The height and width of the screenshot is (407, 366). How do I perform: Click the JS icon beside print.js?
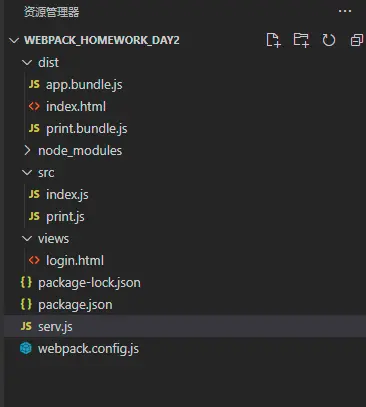(34, 216)
